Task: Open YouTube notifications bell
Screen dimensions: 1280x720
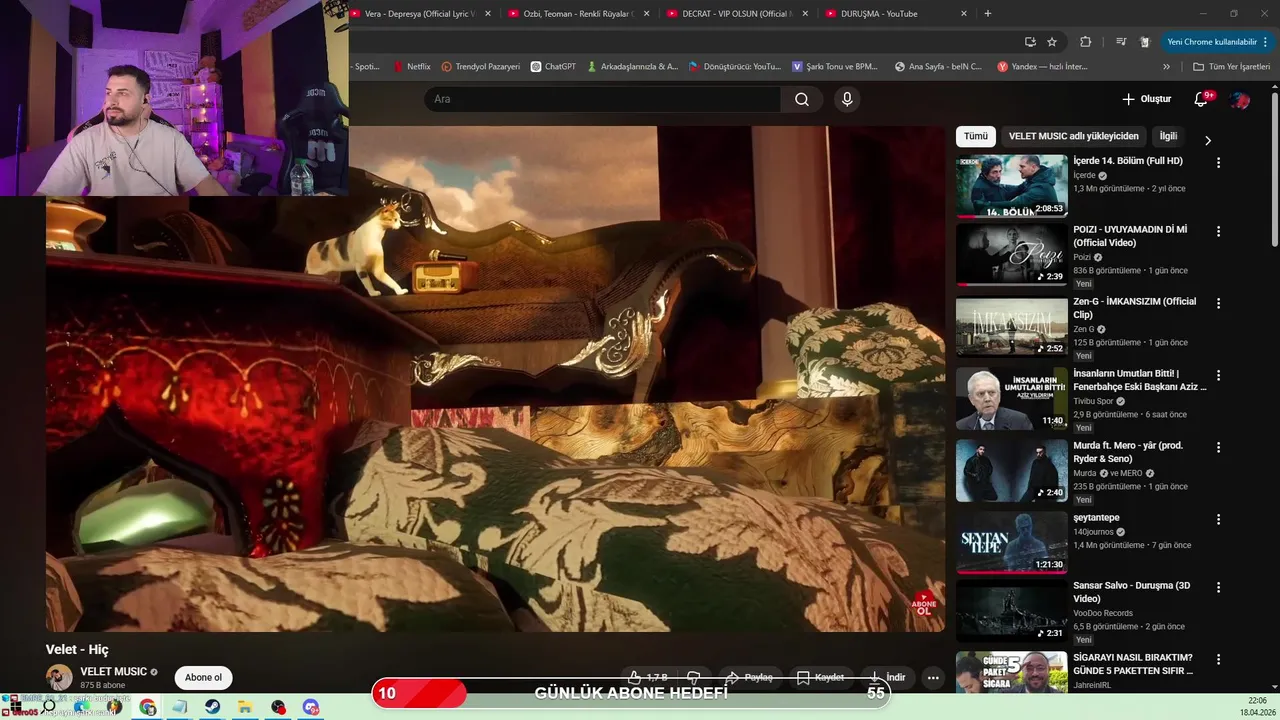Action: 1202,99
